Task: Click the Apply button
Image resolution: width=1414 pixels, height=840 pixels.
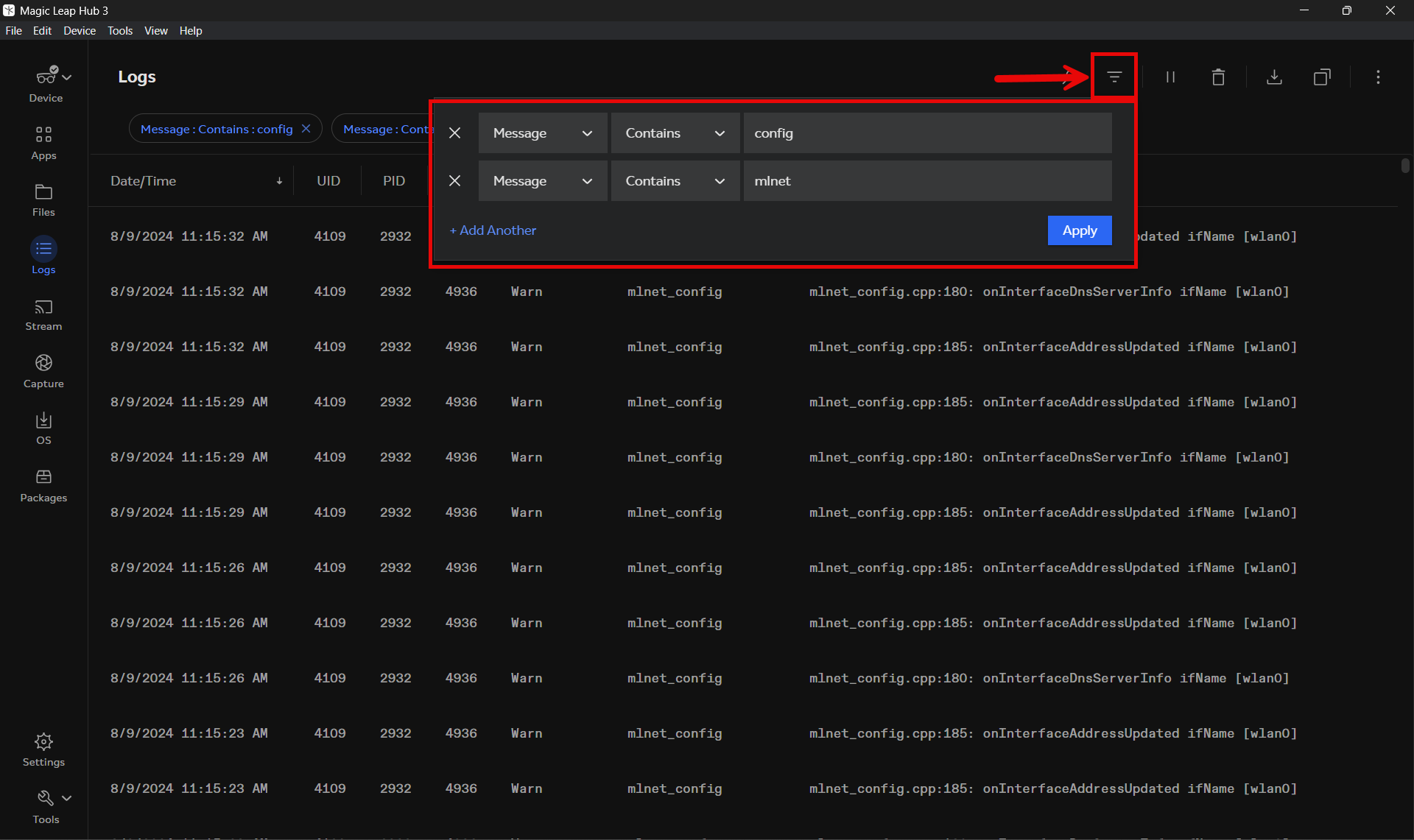Action: [1079, 230]
